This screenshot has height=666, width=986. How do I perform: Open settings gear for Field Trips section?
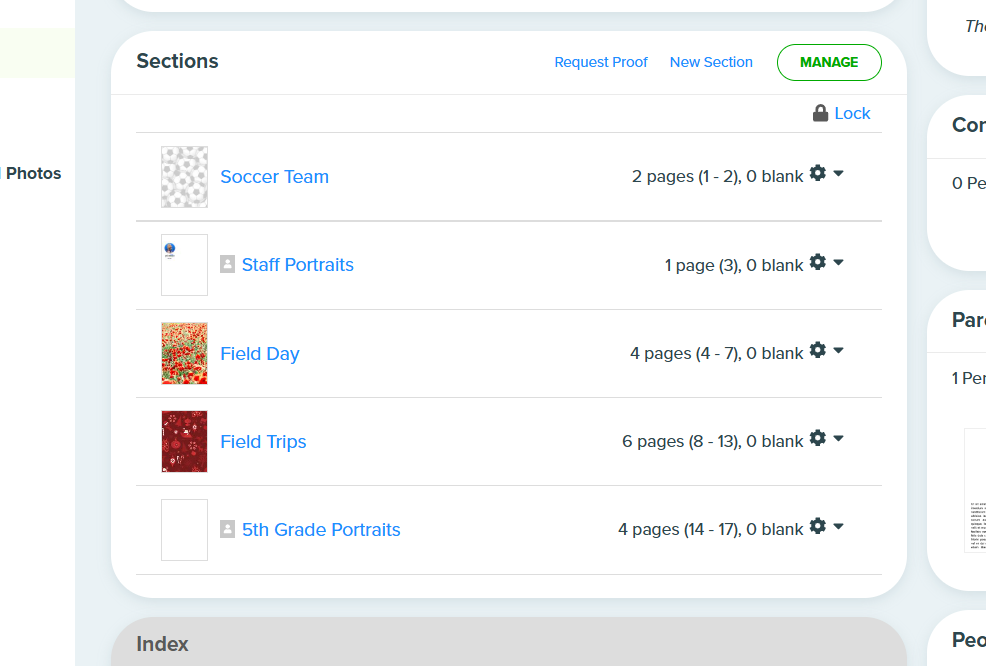click(x=817, y=438)
